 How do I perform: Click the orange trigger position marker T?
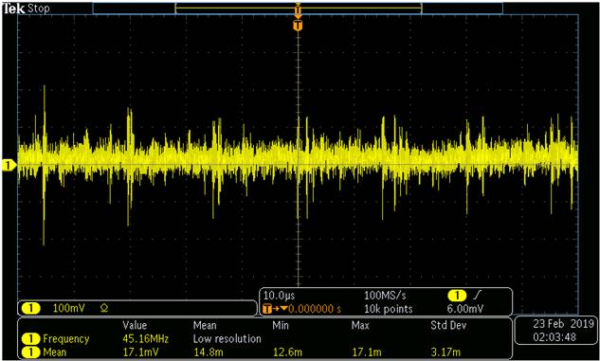[x=298, y=26]
